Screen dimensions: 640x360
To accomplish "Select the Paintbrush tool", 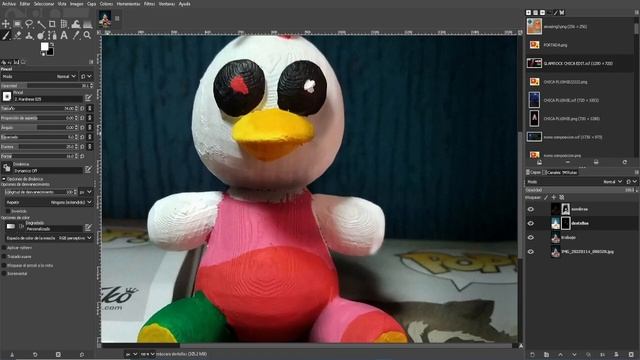I will [6, 36].
